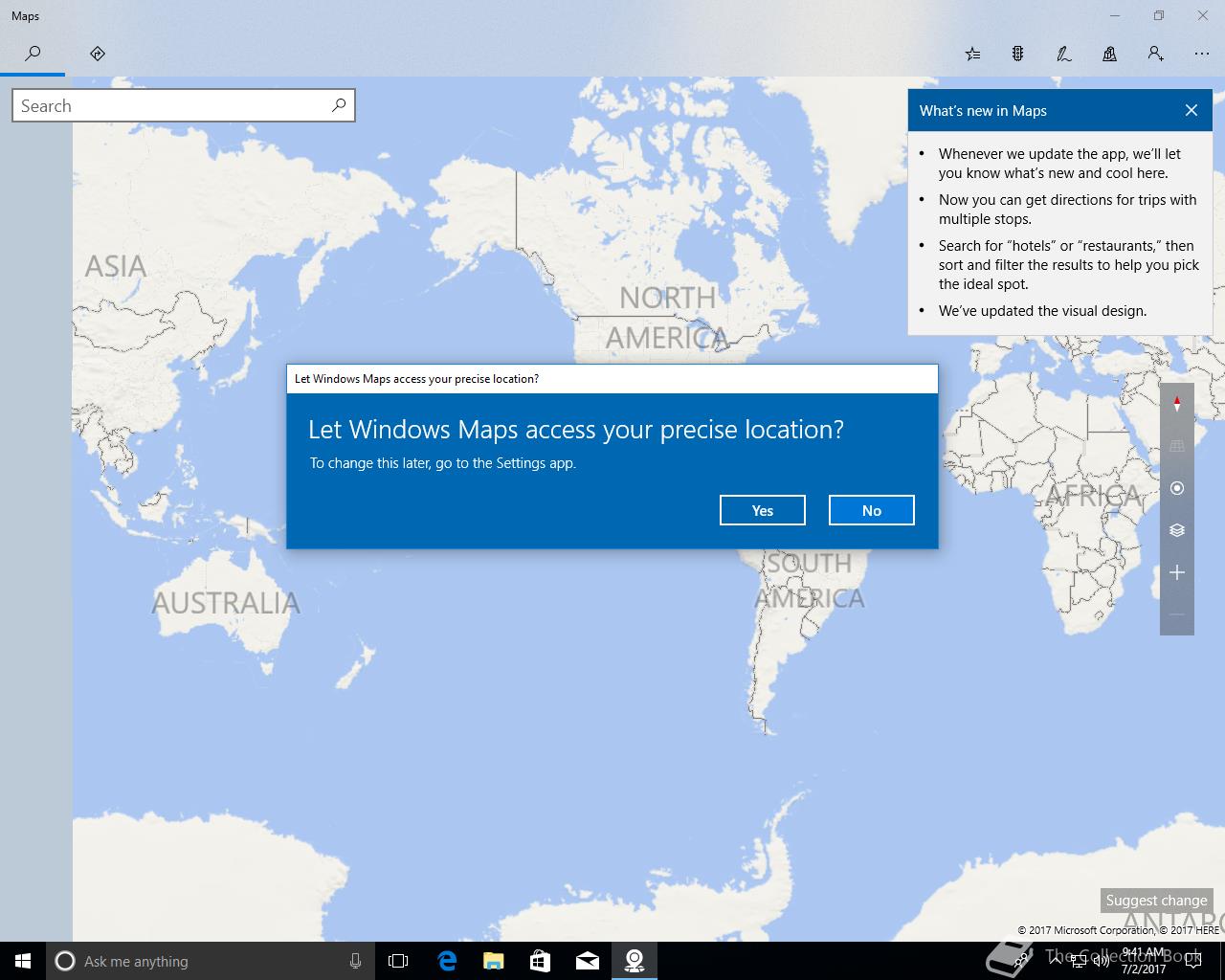1225x980 pixels.
Task: Open map views layers button
Action: click(1177, 530)
